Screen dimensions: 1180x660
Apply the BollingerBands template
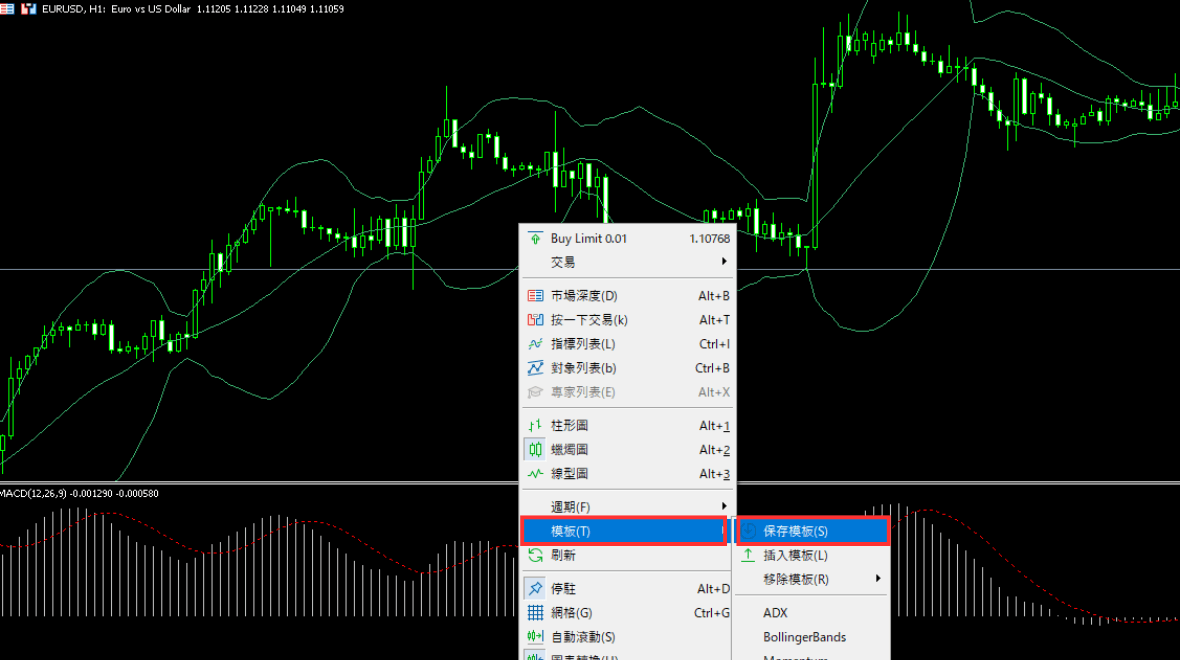(x=813, y=637)
